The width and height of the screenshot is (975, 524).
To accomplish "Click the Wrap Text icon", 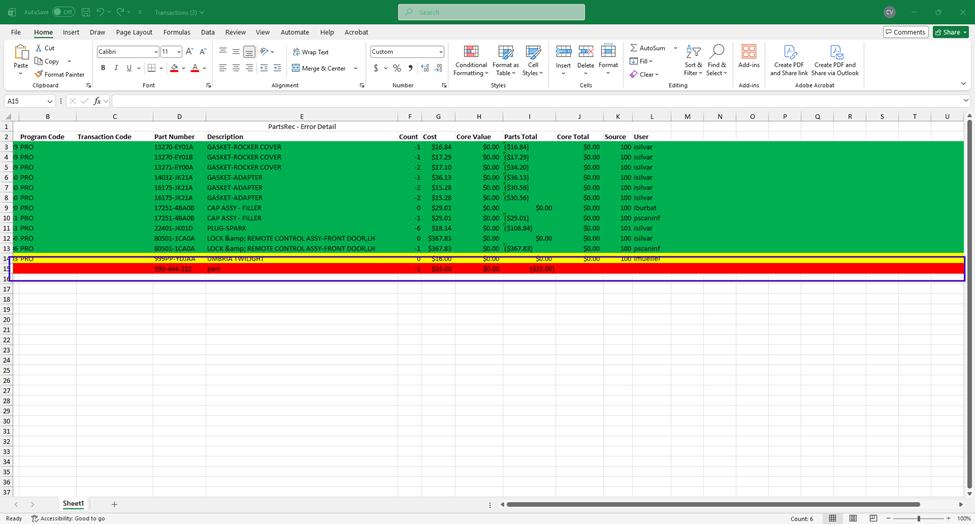I will coord(296,52).
